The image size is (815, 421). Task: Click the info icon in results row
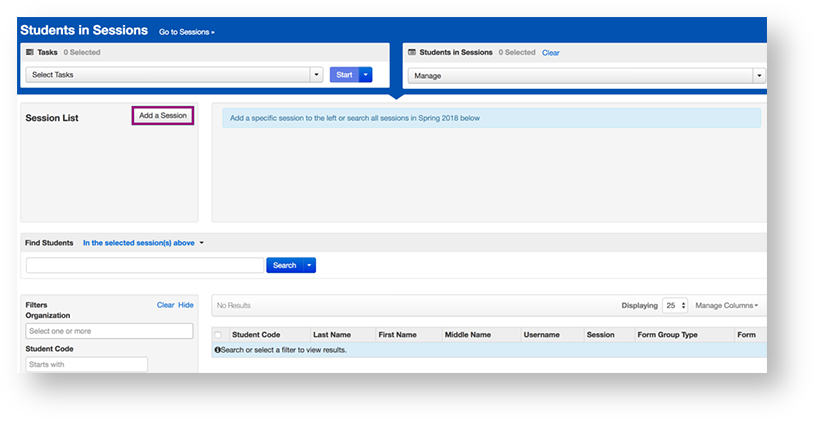217,350
